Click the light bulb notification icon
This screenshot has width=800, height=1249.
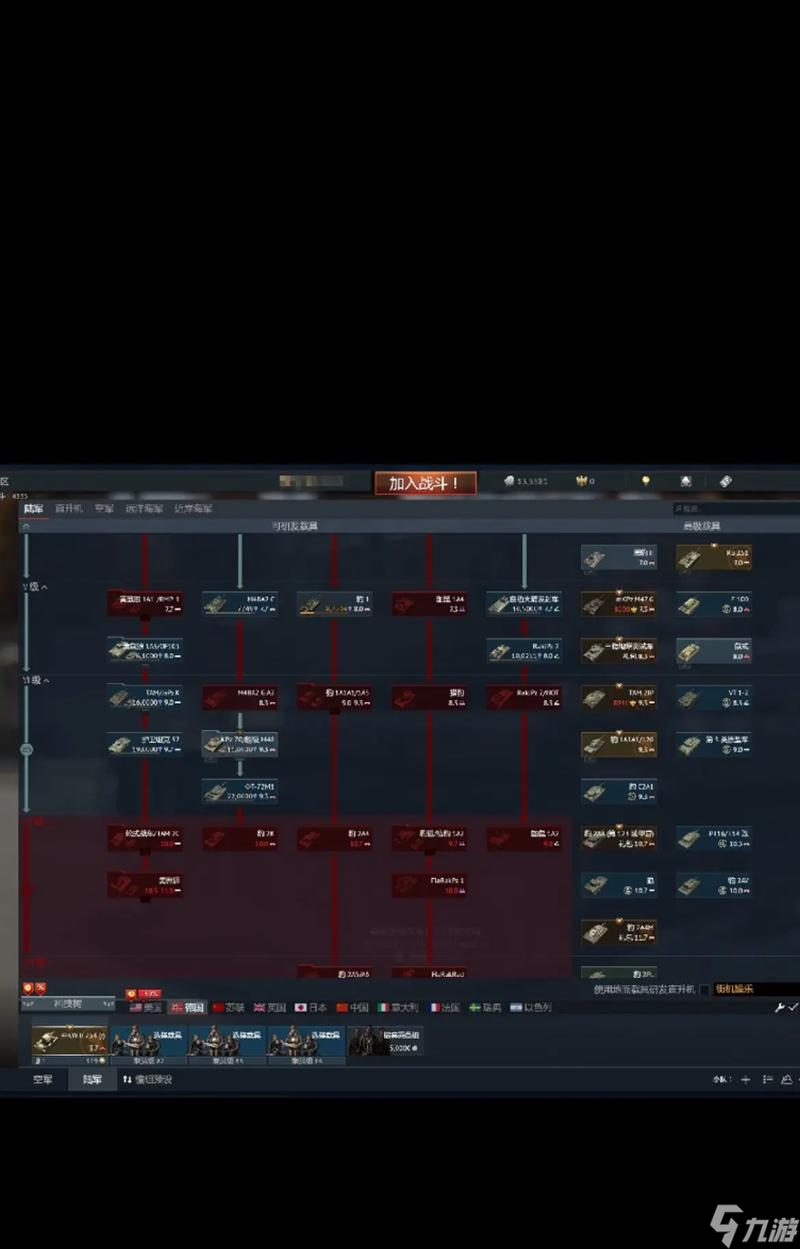645,481
